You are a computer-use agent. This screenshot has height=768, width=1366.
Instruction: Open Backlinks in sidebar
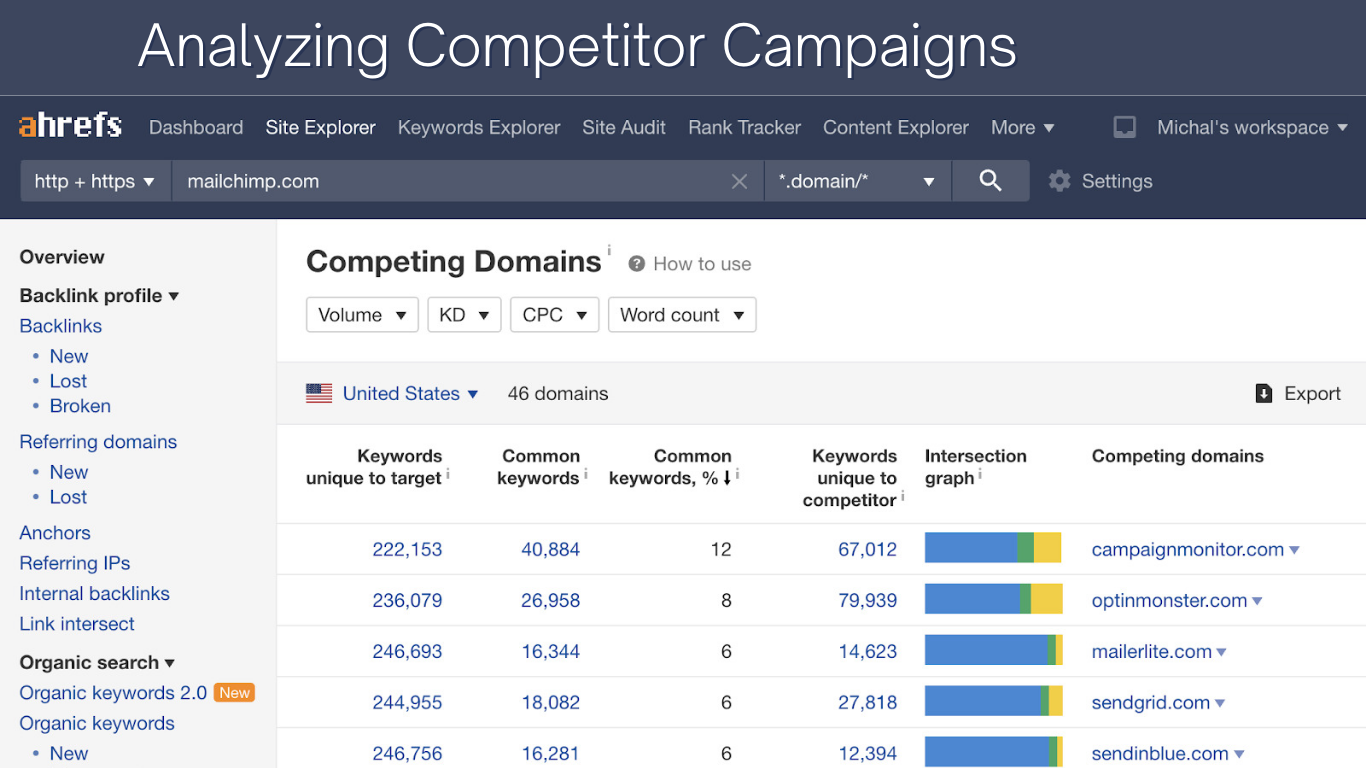point(61,326)
